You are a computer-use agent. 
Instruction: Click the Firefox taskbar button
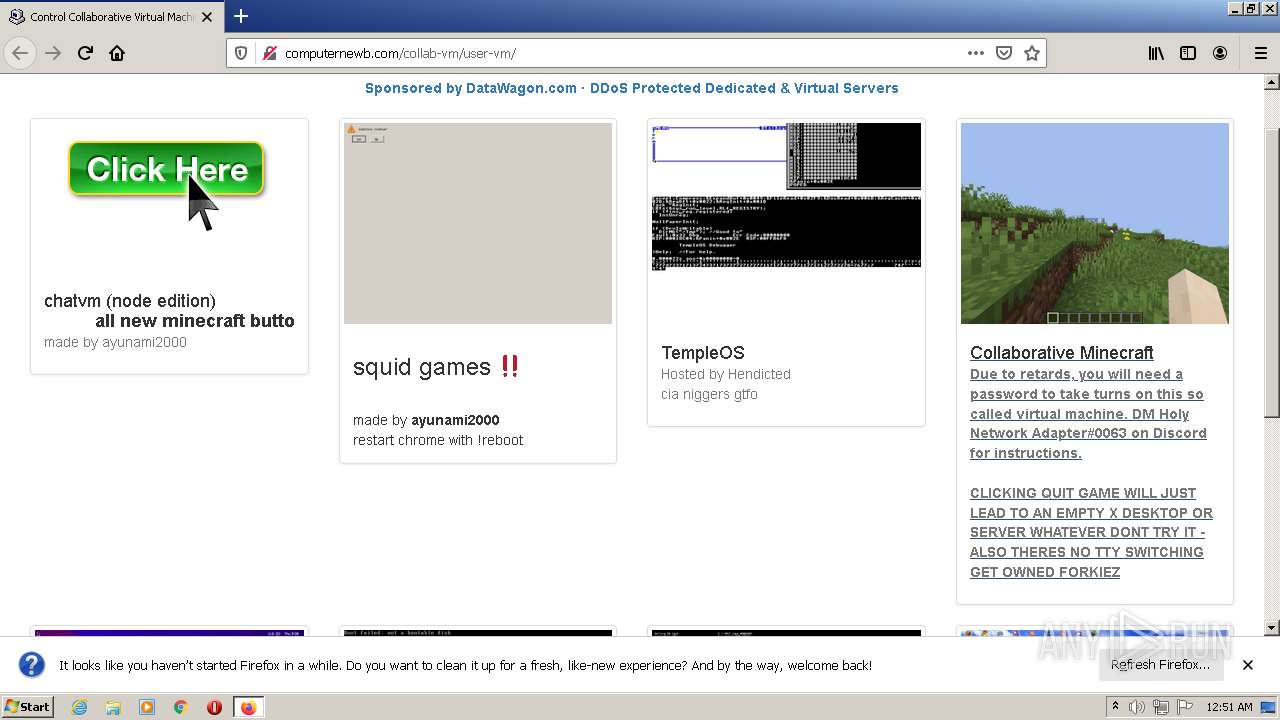click(248, 707)
